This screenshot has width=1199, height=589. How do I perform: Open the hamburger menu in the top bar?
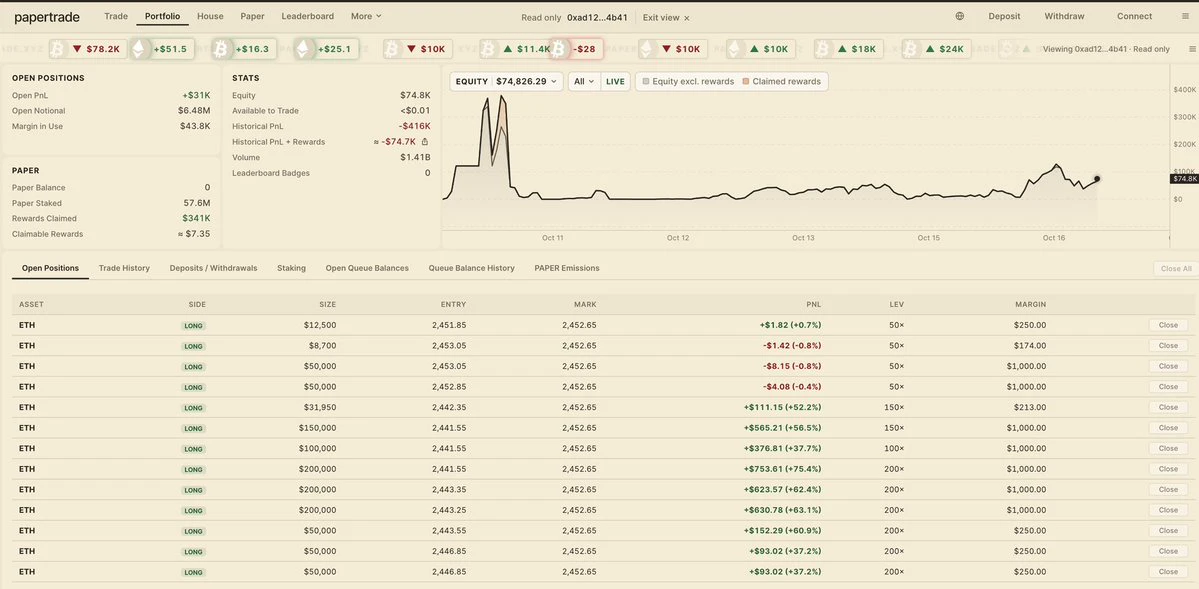[1186, 16]
